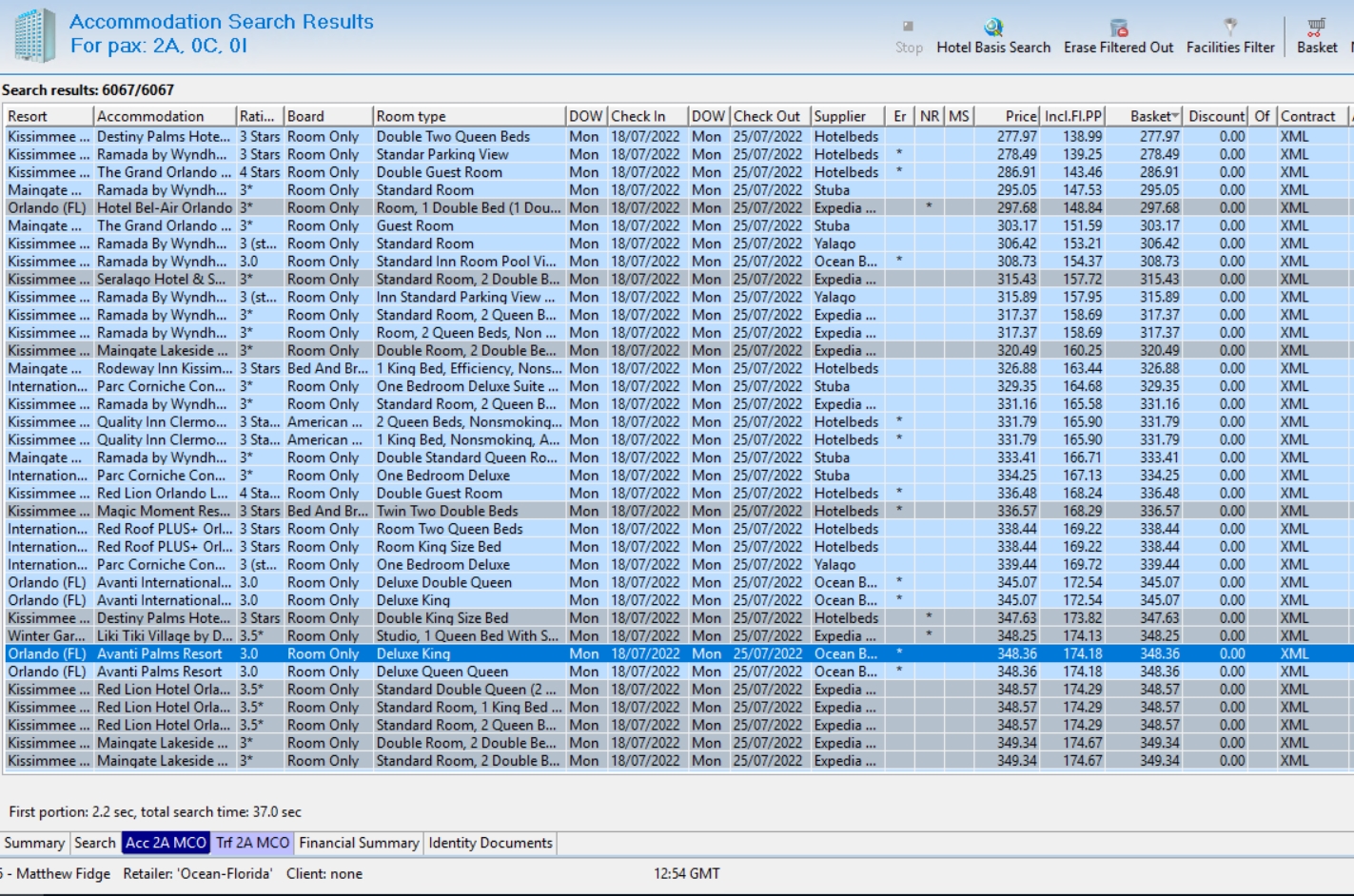
Task: Click the Supplier column header
Action: coord(847,116)
